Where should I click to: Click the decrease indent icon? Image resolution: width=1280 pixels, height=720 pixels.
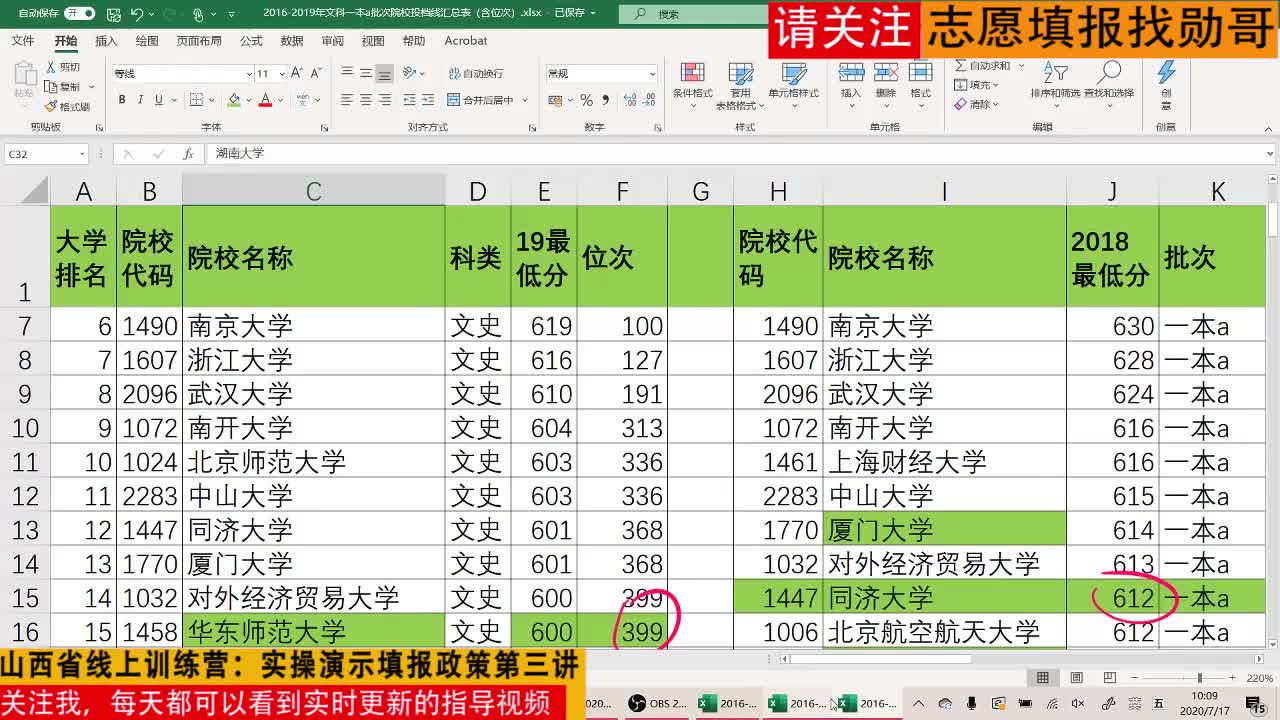coord(410,100)
